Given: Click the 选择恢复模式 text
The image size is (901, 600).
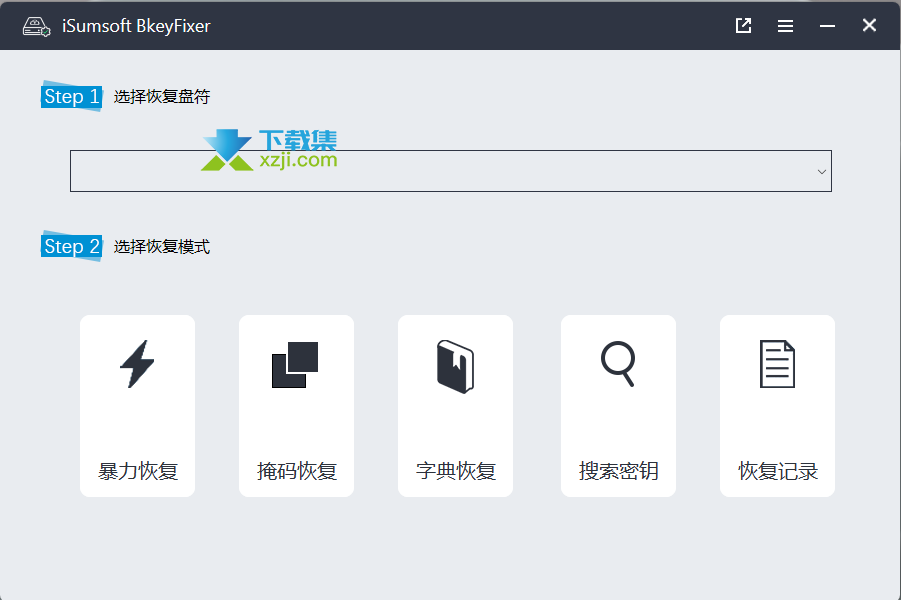Looking at the screenshot, I should 162,247.
